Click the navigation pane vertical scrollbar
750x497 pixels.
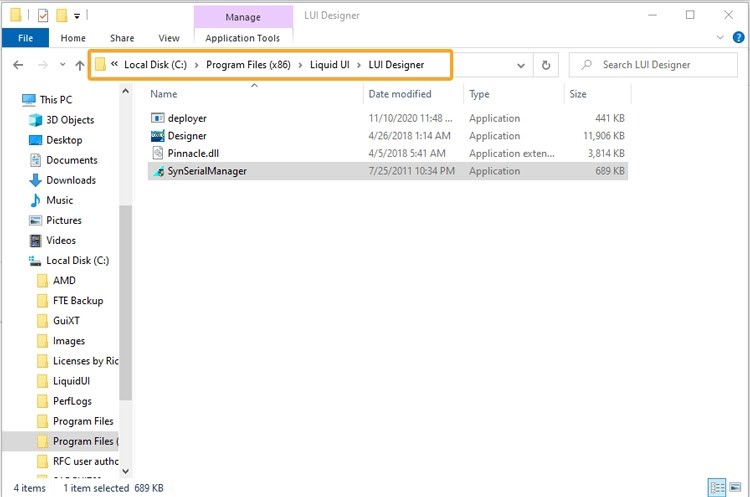pyautogui.click(x=125, y=300)
